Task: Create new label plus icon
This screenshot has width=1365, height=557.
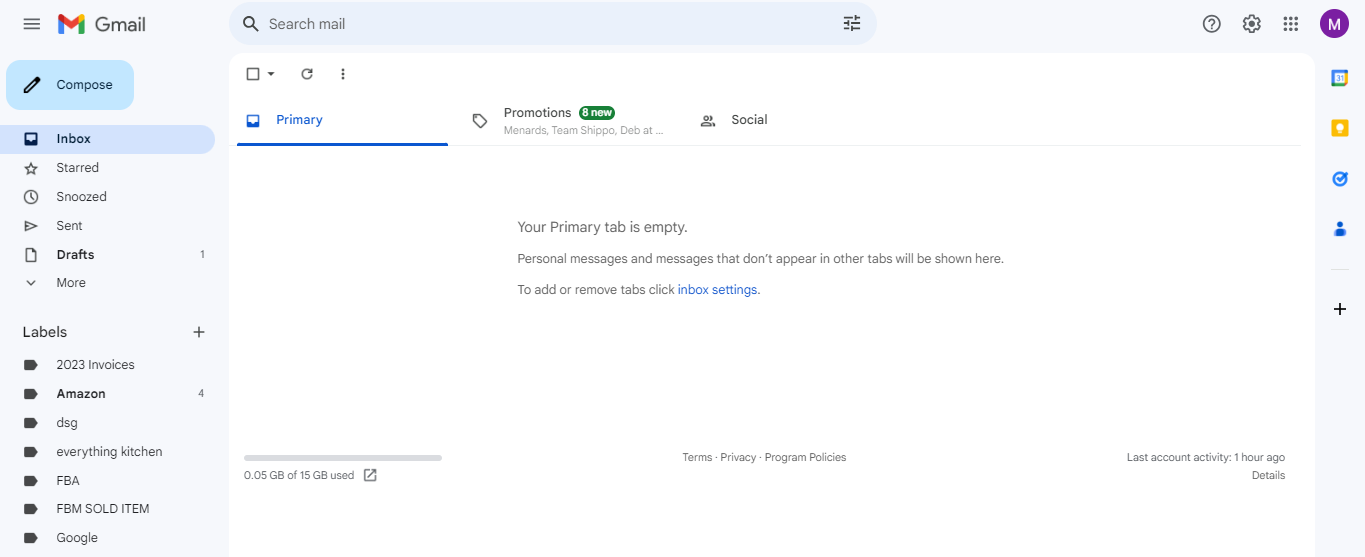Action: click(x=199, y=332)
